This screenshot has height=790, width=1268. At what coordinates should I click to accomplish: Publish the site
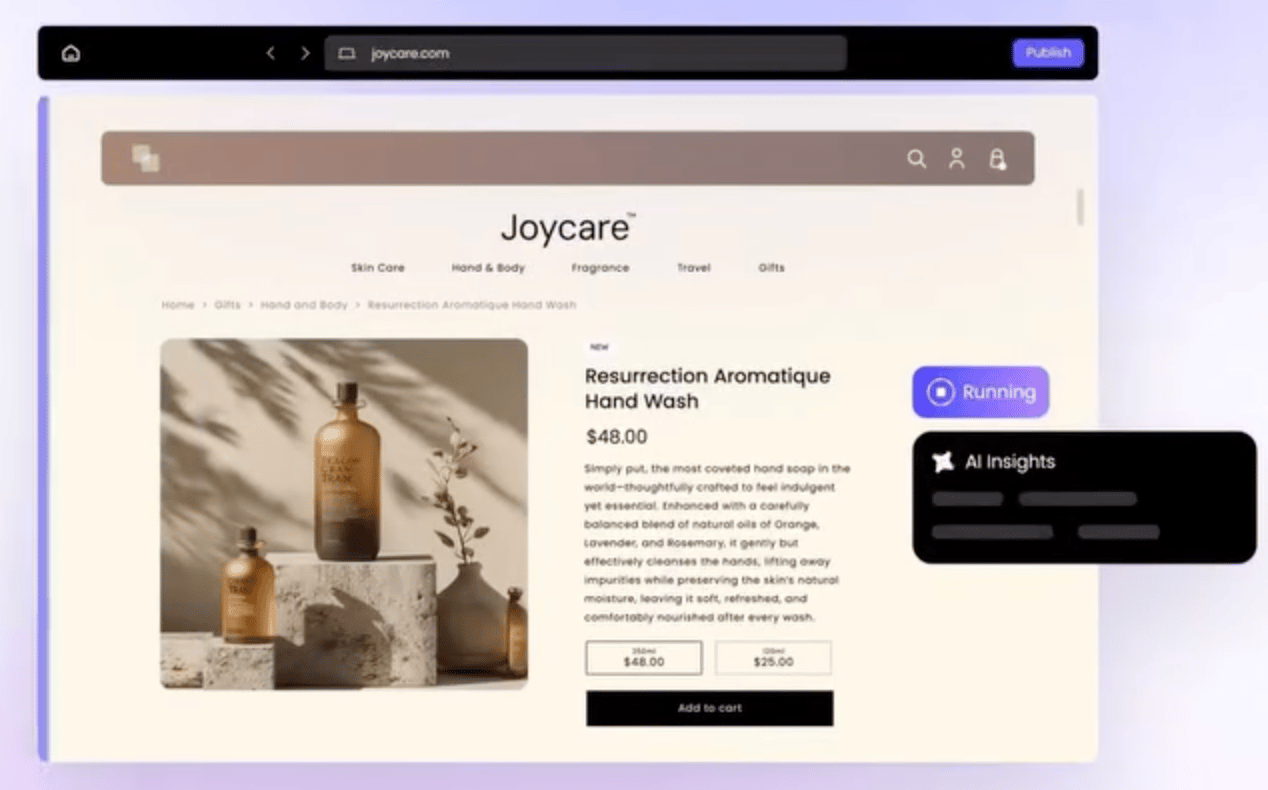pos(1048,53)
